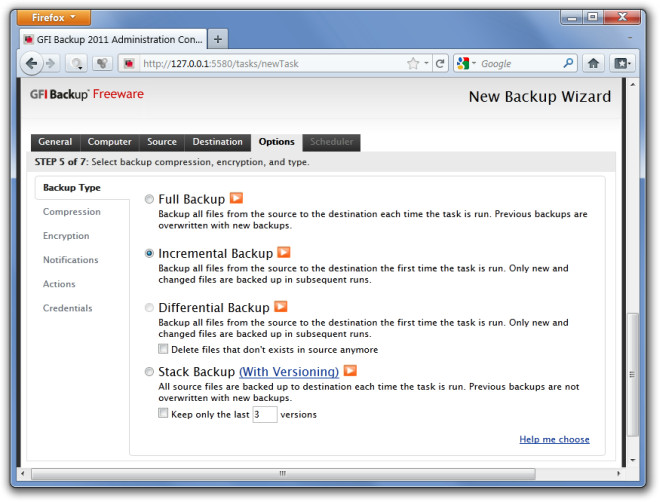Viewport: 660px width, 502px height.
Task: Click the Forward navigation arrow
Action: [x=51, y=64]
